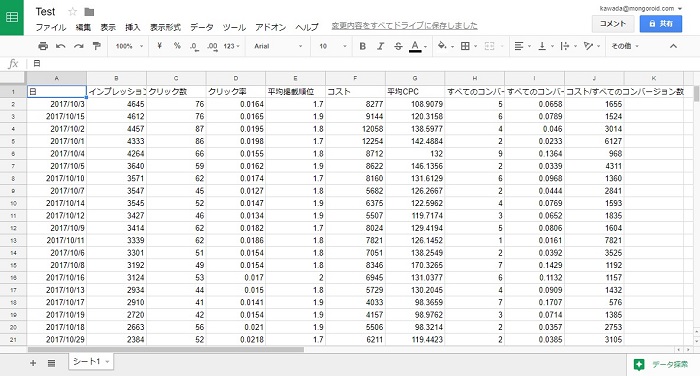Select the paint format roller icon
This screenshot has width=700, height=376.
(96, 46)
